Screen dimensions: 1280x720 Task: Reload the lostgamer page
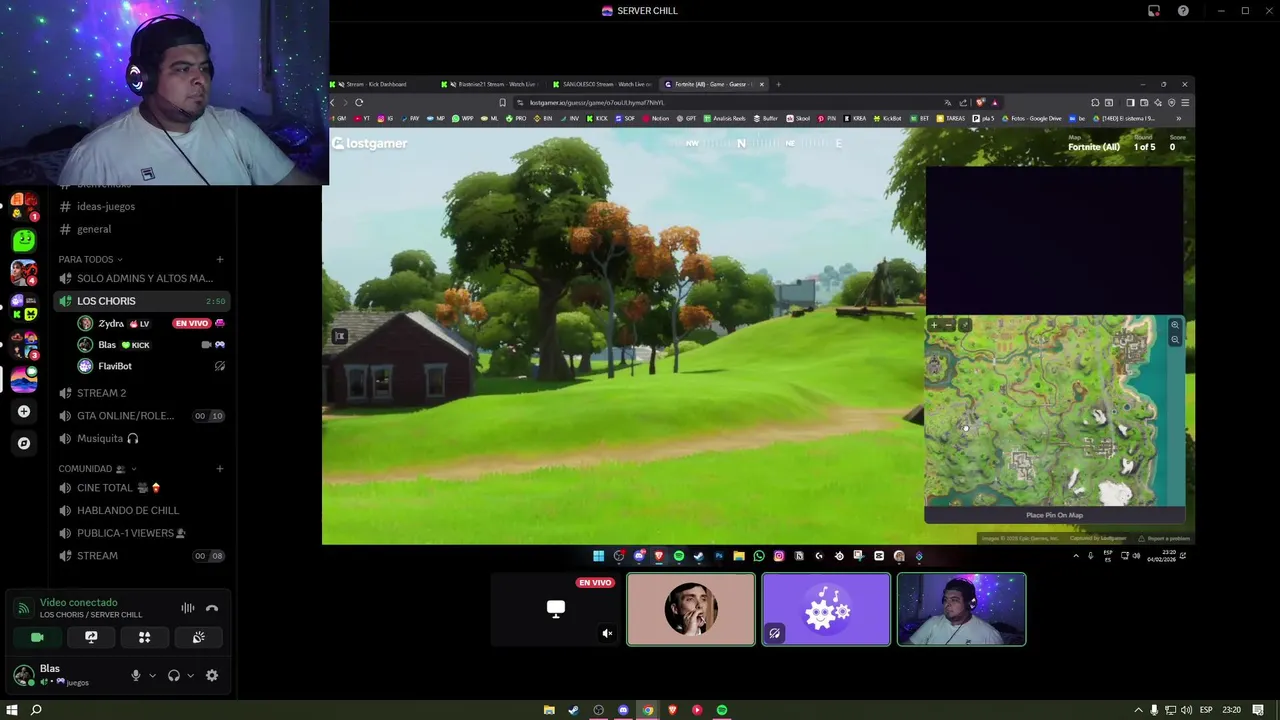[359, 102]
